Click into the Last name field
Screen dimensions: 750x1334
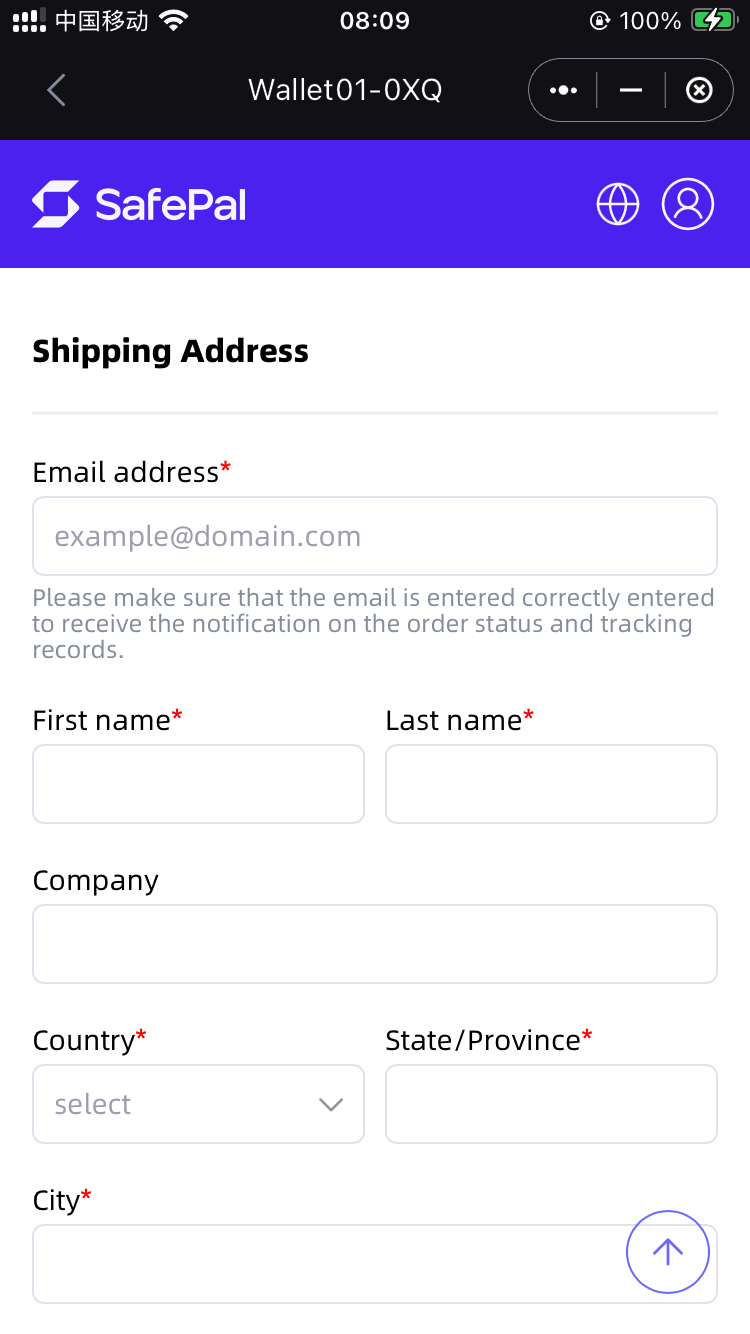point(551,784)
